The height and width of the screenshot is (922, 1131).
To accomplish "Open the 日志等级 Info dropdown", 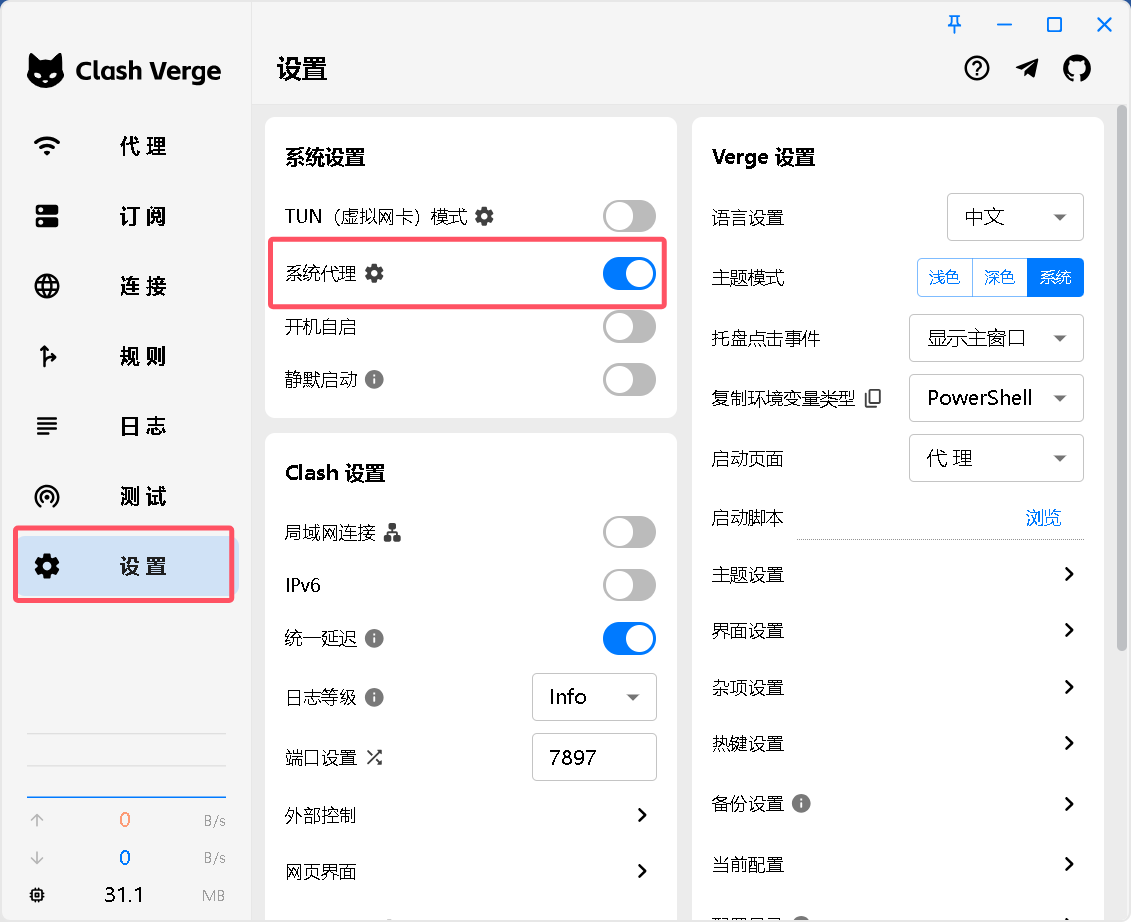I will (x=594, y=697).
